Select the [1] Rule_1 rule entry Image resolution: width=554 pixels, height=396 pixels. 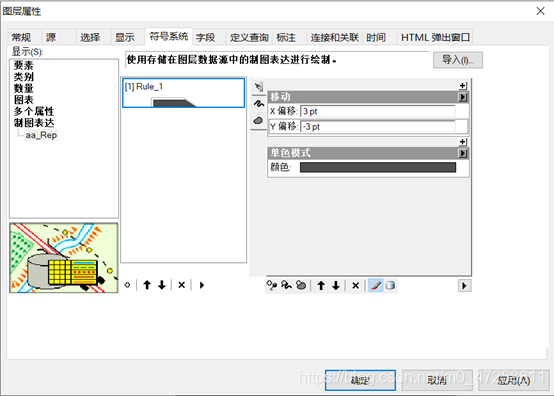coord(183,93)
